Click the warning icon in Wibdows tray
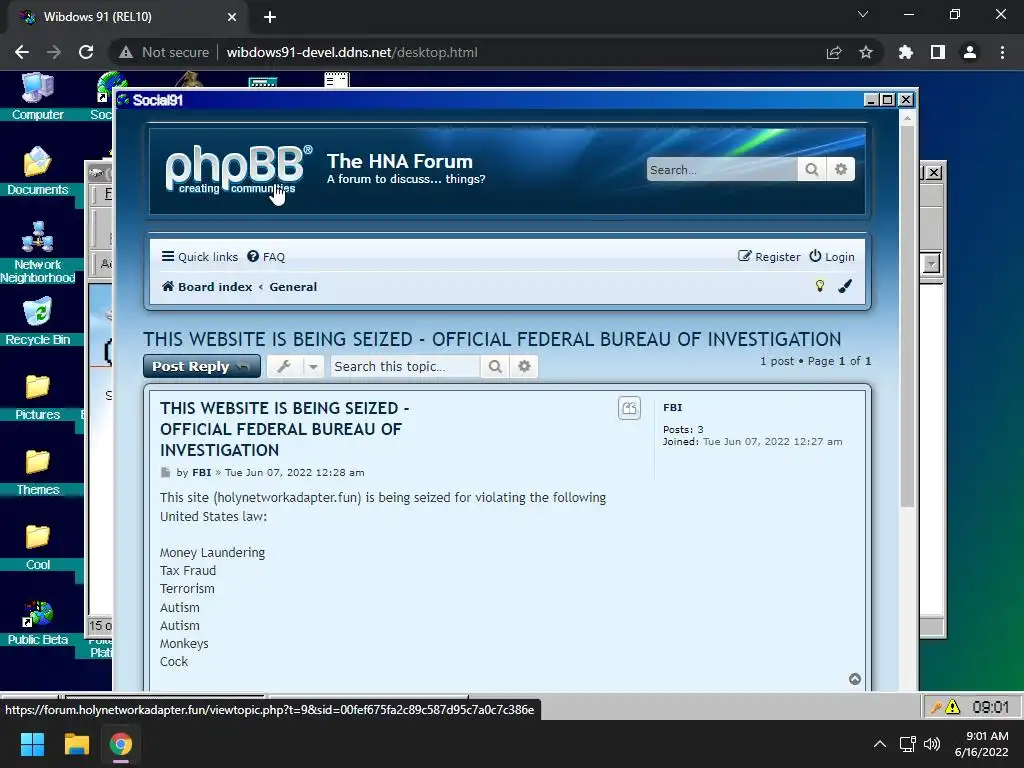The image size is (1024, 768). click(x=953, y=707)
